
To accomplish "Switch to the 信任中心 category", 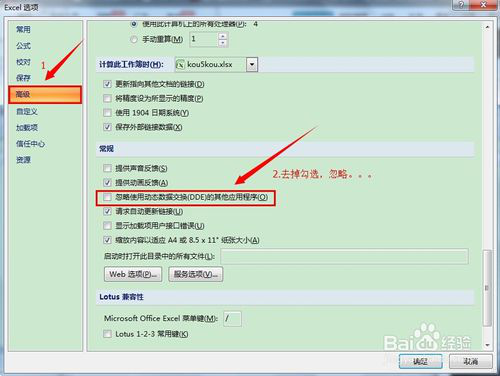I will pos(30,144).
